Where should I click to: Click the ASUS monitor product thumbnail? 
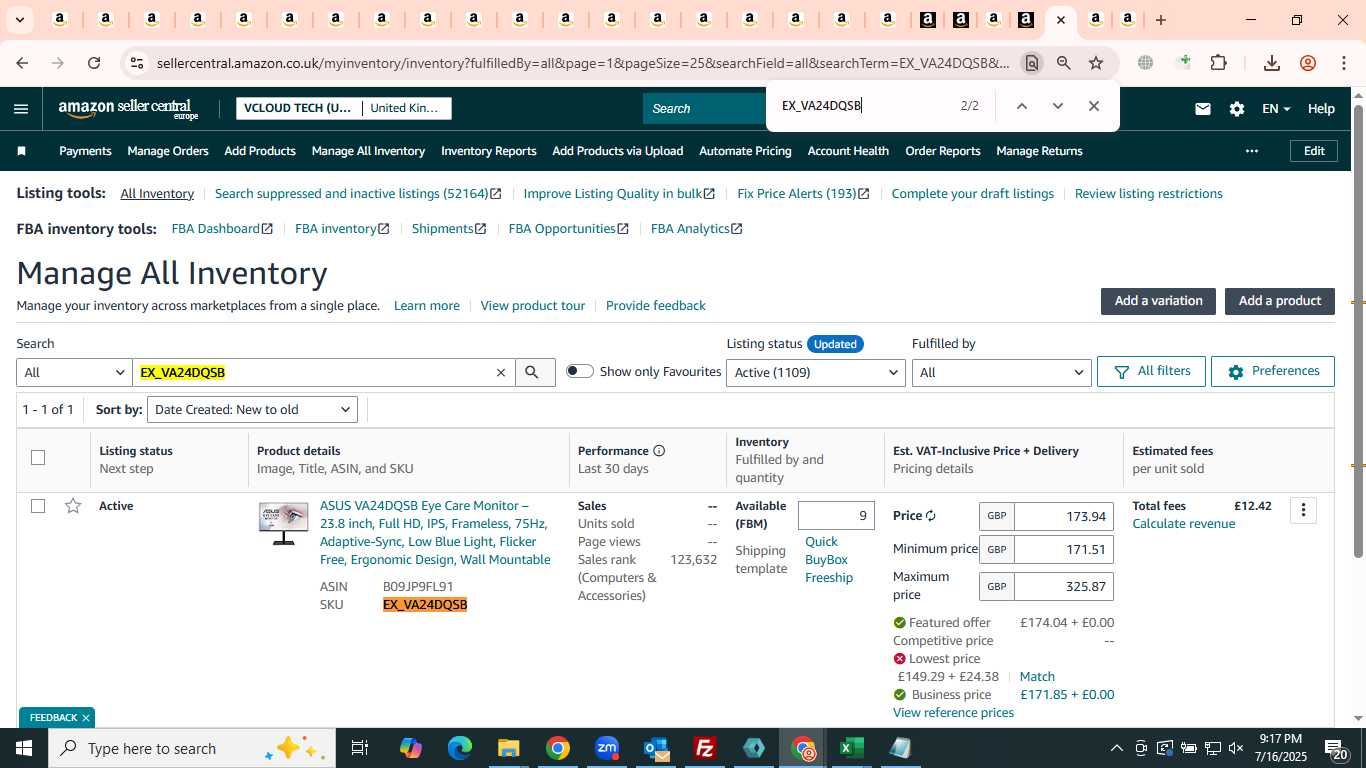pyautogui.click(x=283, y=523)
